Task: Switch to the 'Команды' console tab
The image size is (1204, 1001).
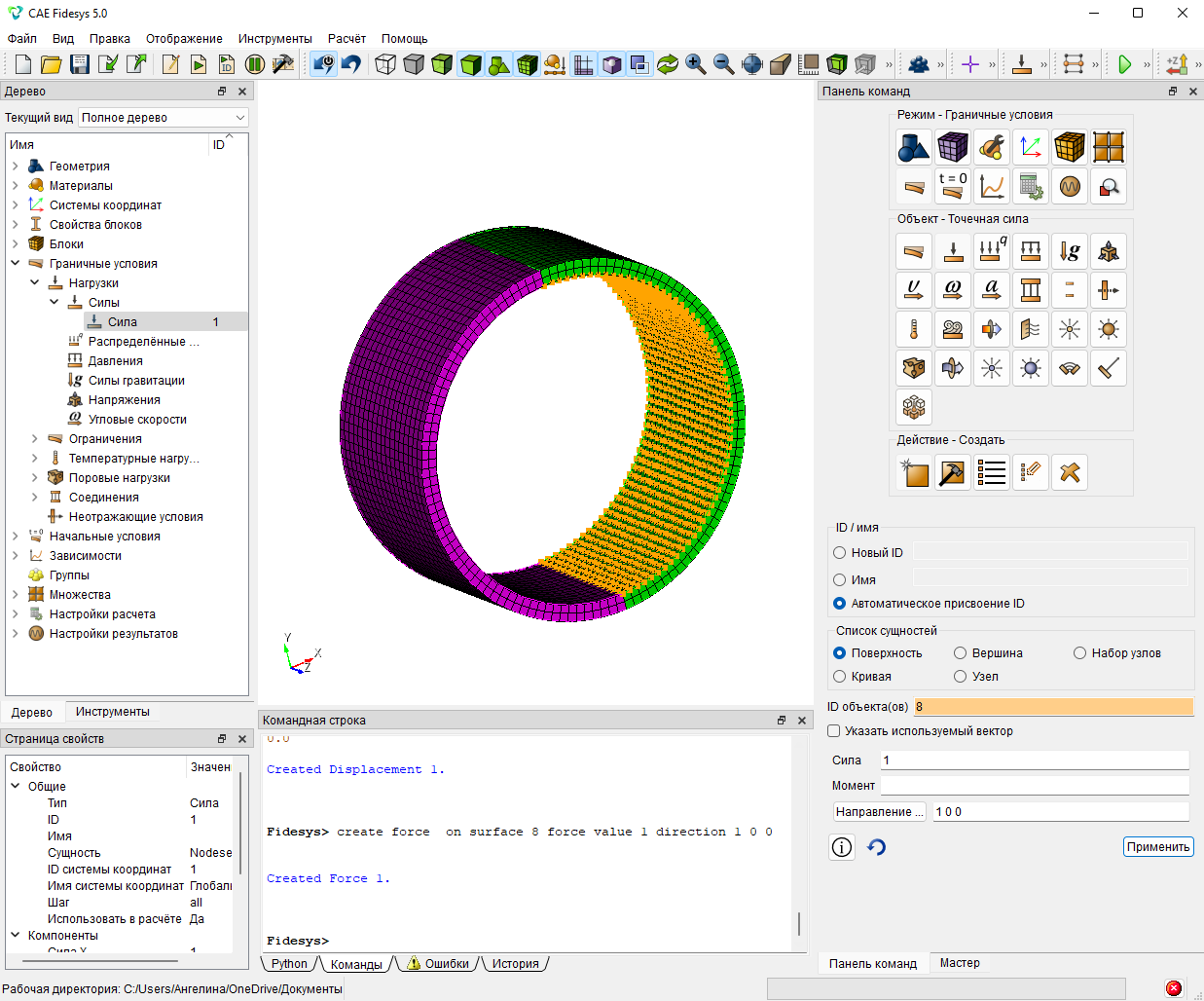Action: tap(356, 964)
